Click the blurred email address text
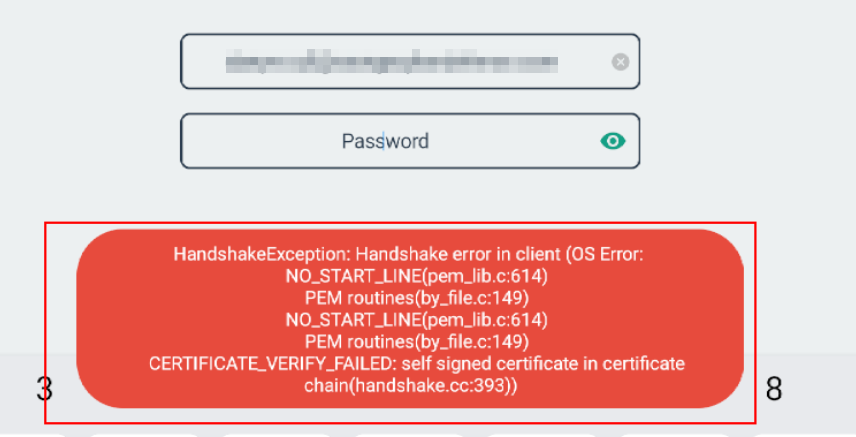Screen dimensions: 856x437 pyautogui.click(x=390, y=62)
